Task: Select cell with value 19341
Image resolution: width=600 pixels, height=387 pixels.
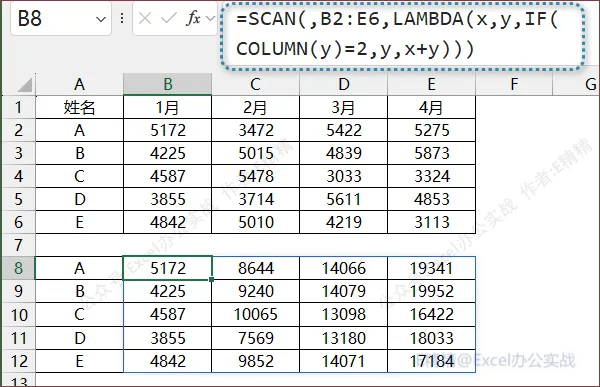Action: tap(431, 268)
